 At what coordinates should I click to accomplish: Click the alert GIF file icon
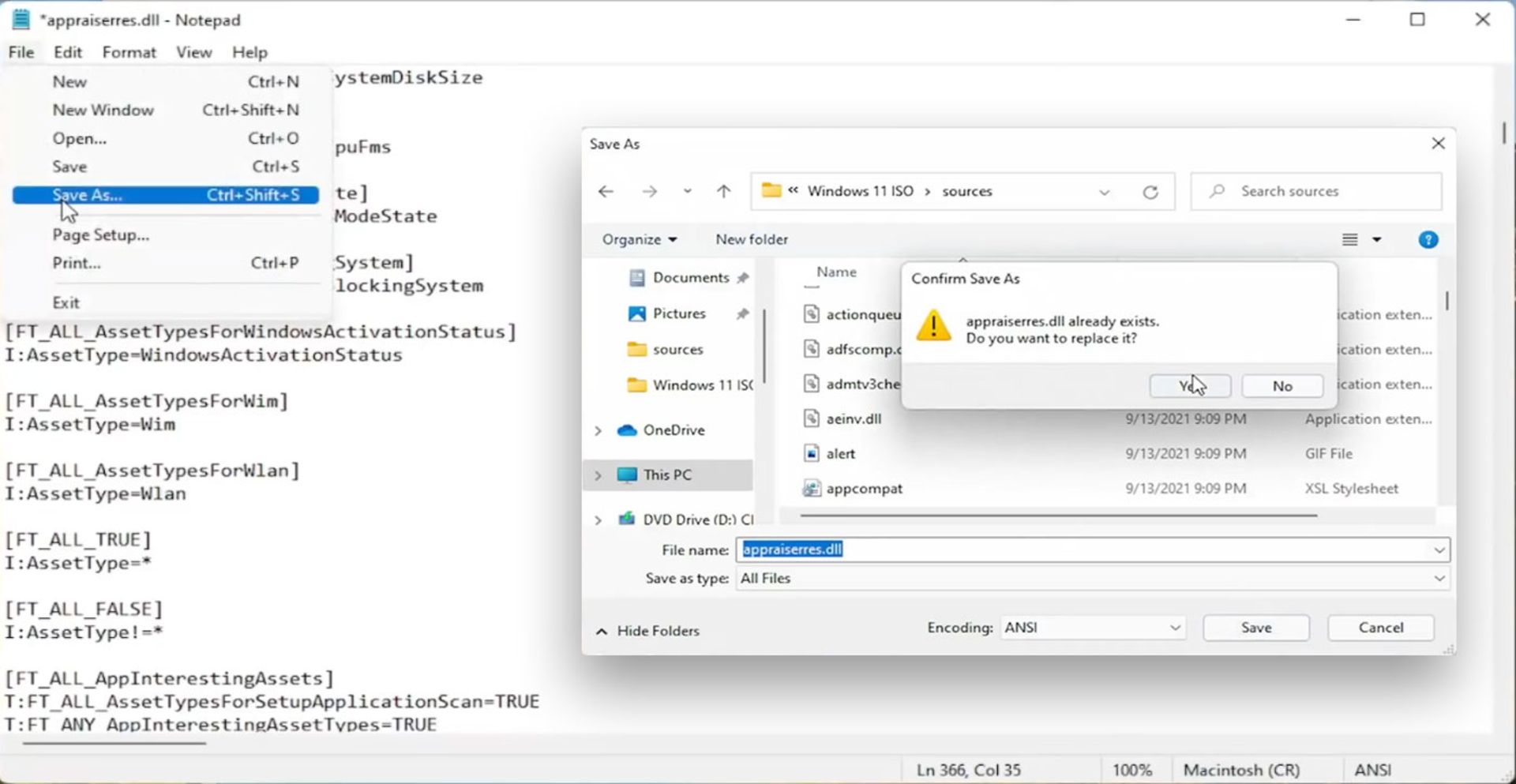tap(811, 453)
